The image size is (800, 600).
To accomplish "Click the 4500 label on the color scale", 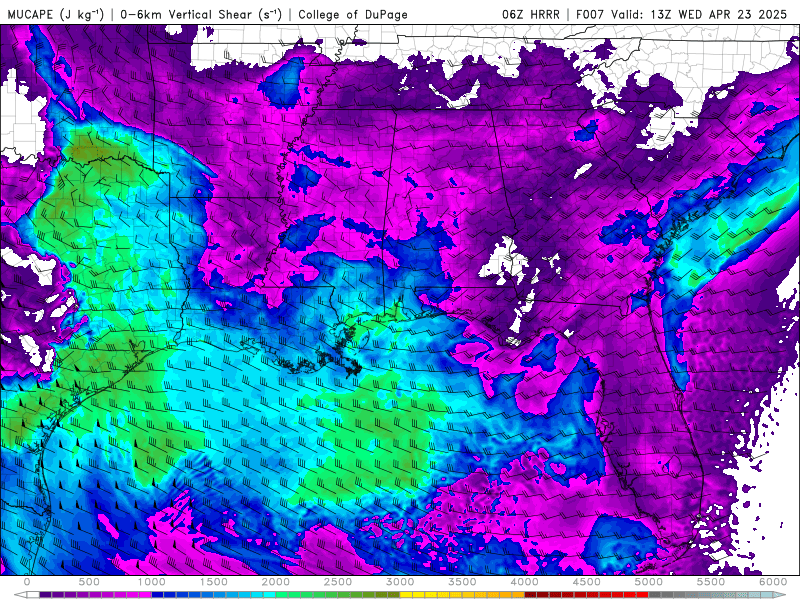I will coord(587,582).
